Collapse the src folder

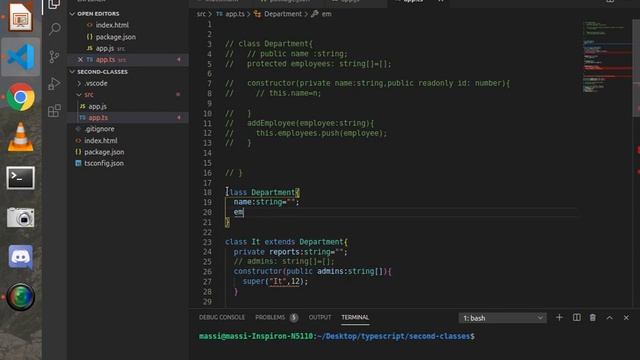[x=89, y=95]
